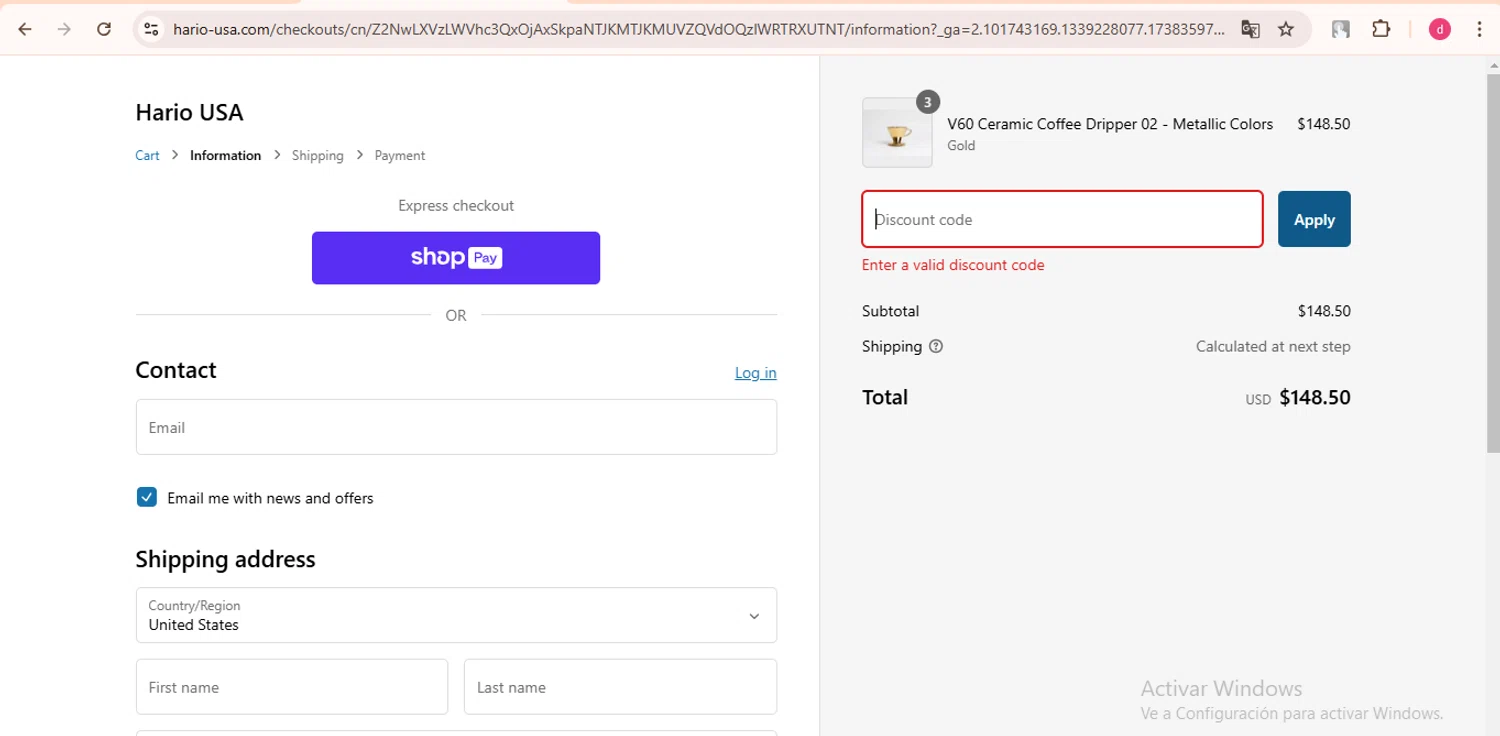
Task: Select the Information breadcrumb step
Action: tap(225, 155)
